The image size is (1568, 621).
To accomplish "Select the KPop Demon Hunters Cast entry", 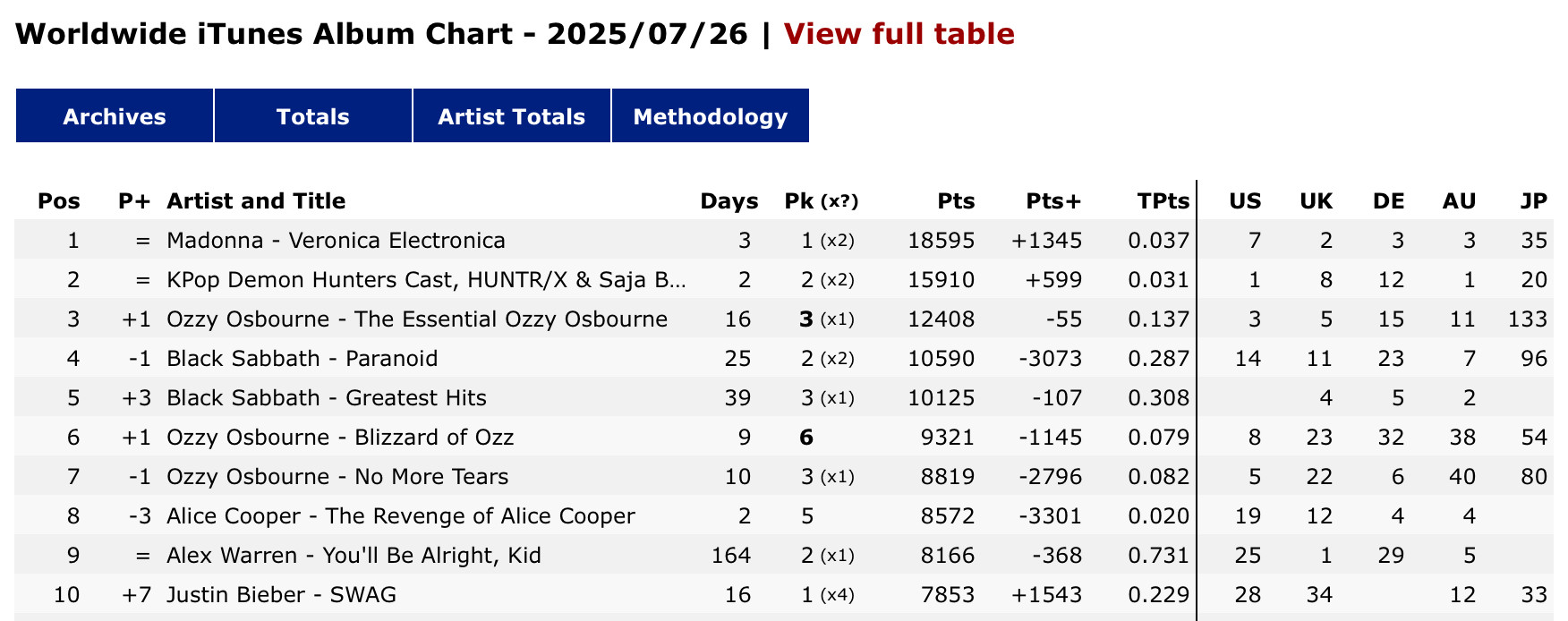I will coord(426,280).
